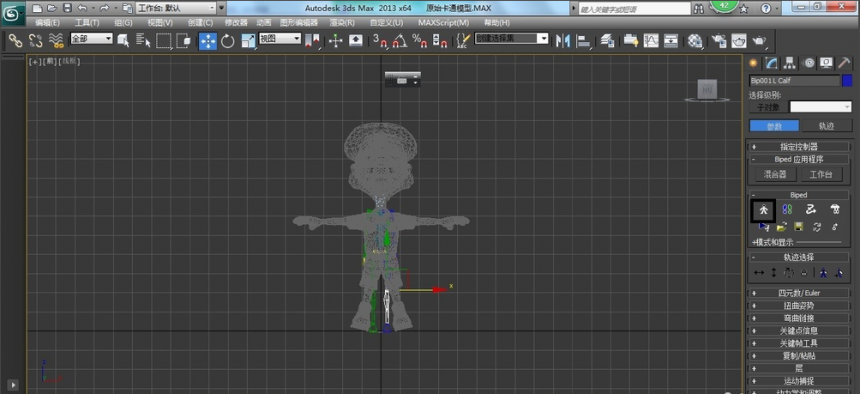The image size is (860, 394).
Task: Click the Render Production teapot icon
Action: (759, 40)
